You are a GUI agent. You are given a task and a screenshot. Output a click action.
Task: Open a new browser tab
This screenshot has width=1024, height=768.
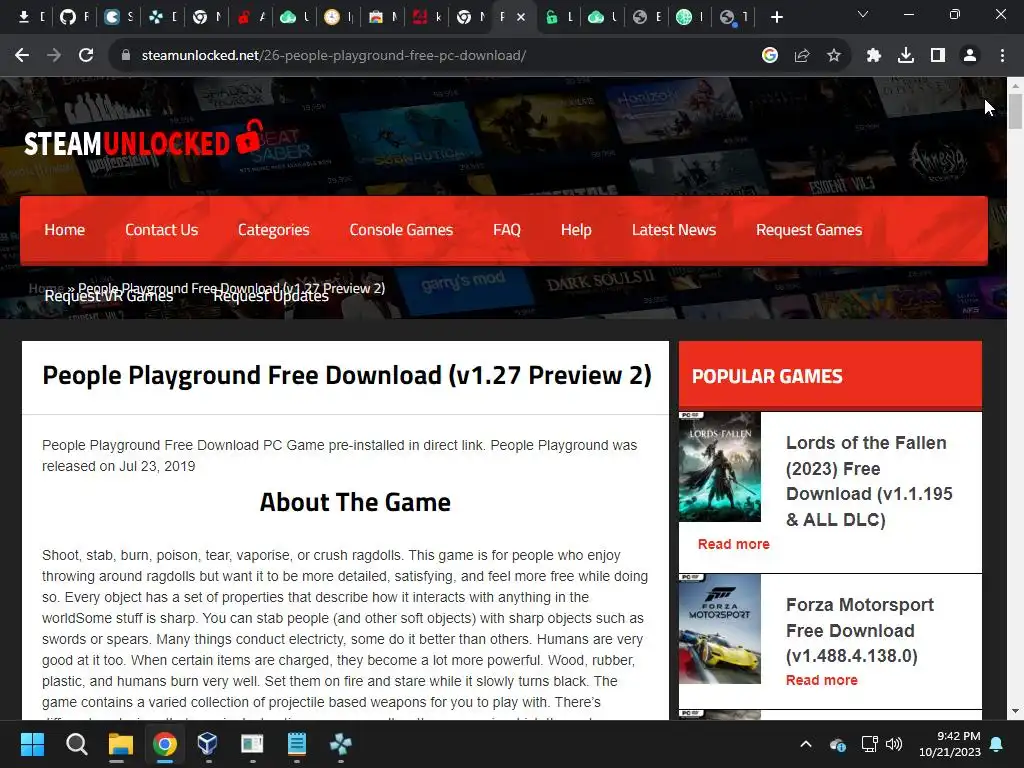click(776, 18)
